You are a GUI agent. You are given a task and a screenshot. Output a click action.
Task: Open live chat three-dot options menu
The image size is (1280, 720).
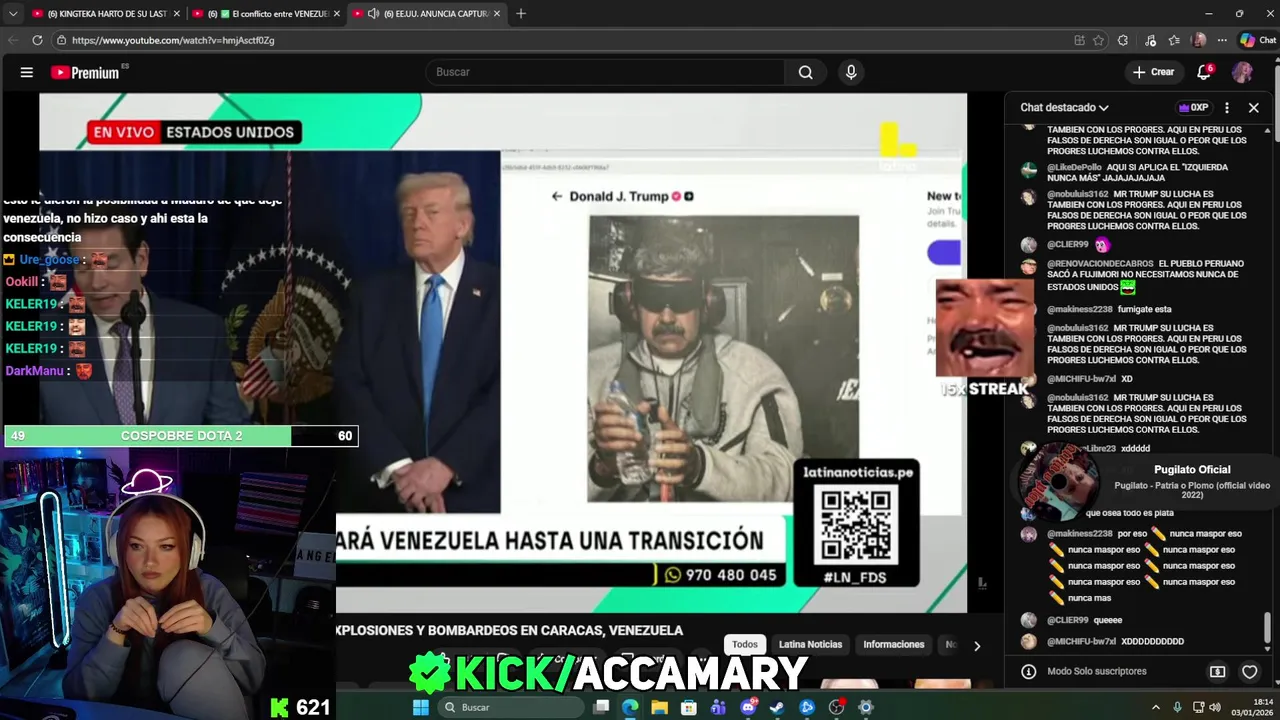[x=1227, y=107]
